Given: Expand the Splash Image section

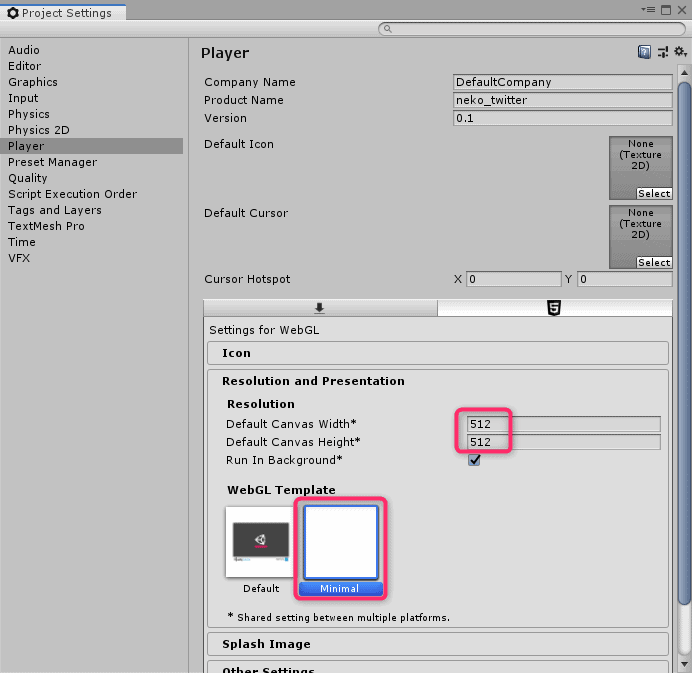Looking at the screenshot, I should tap(437, 644).
